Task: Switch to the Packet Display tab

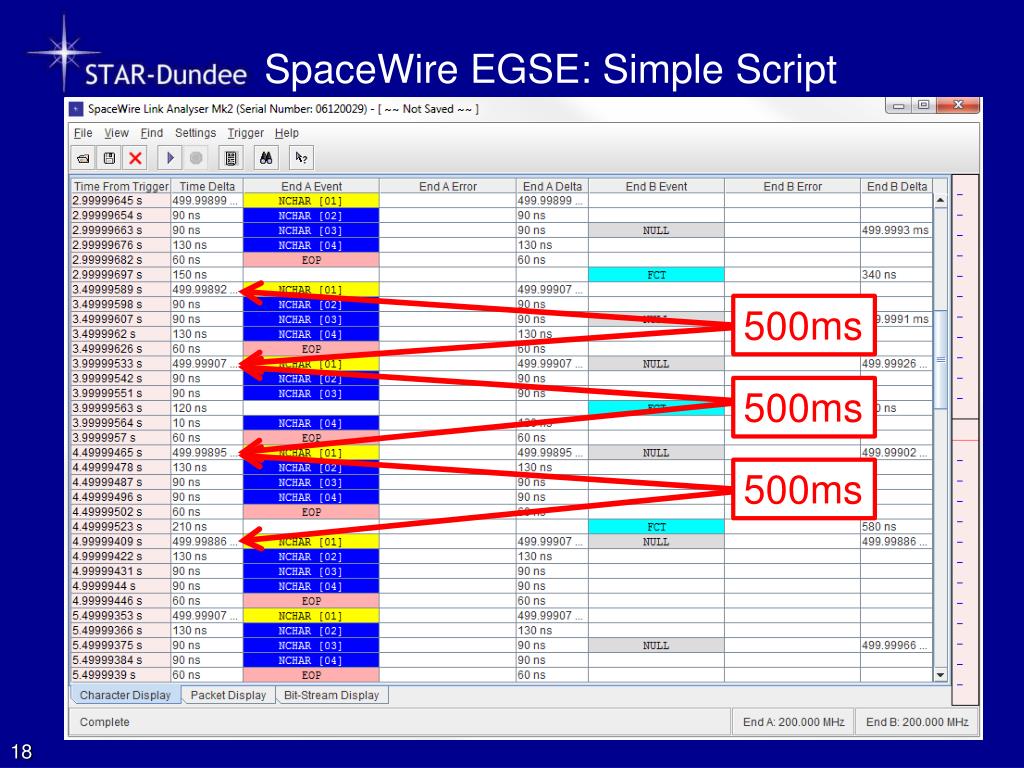Action: pos(228,696)
